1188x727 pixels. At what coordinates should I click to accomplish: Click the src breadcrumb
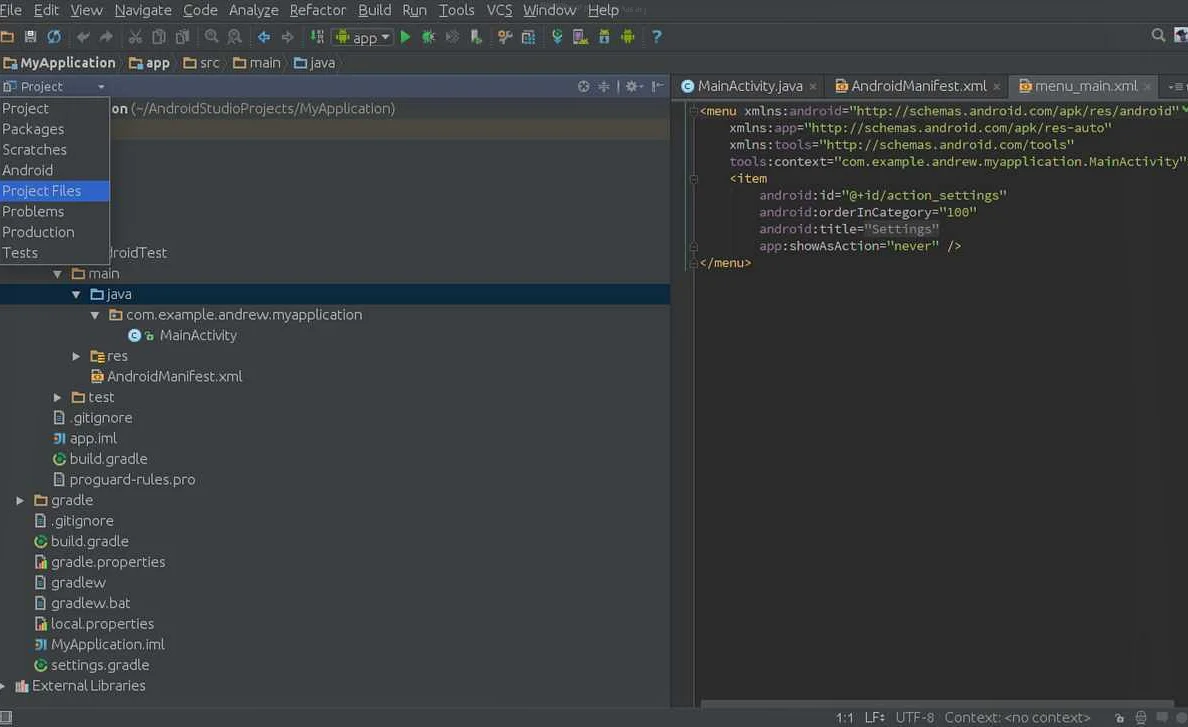pos(202,63)
